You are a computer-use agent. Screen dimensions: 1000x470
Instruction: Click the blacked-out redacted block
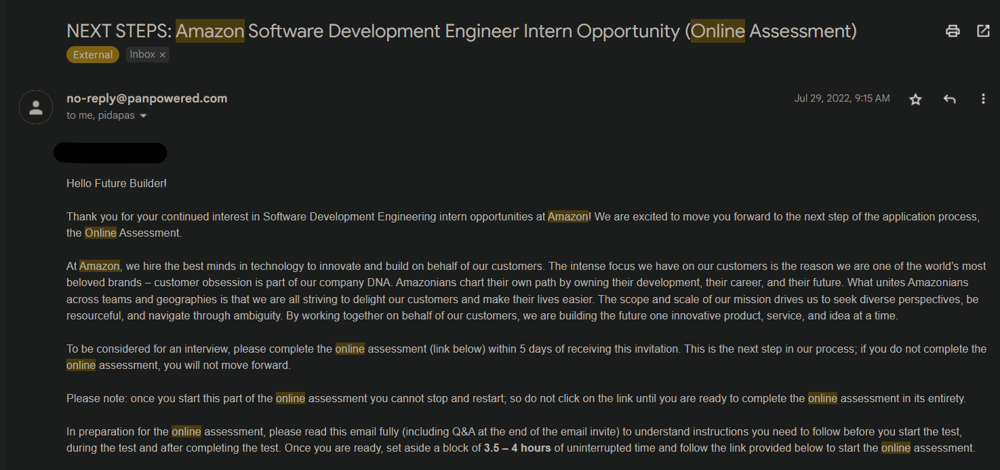coord(109,153)
